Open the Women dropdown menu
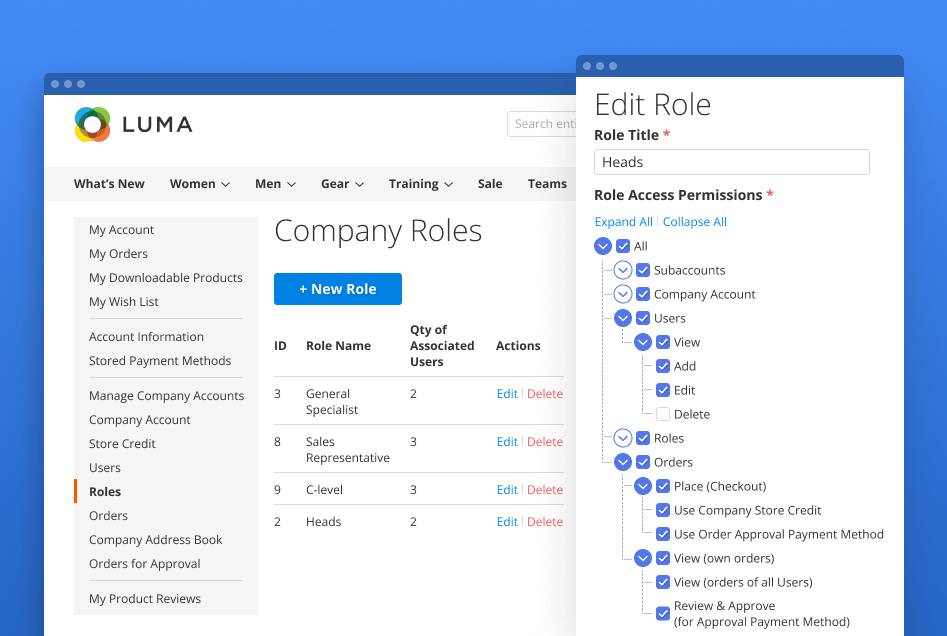 pos(199,184)
